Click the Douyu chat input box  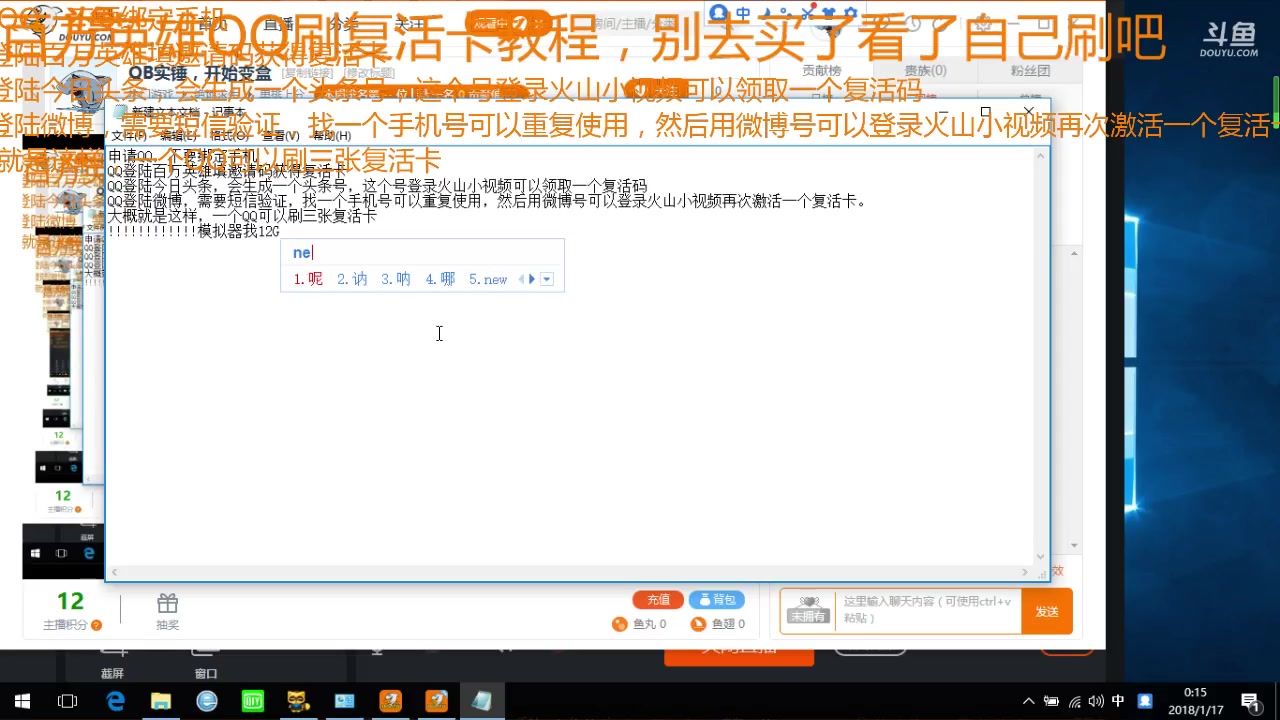929,610
